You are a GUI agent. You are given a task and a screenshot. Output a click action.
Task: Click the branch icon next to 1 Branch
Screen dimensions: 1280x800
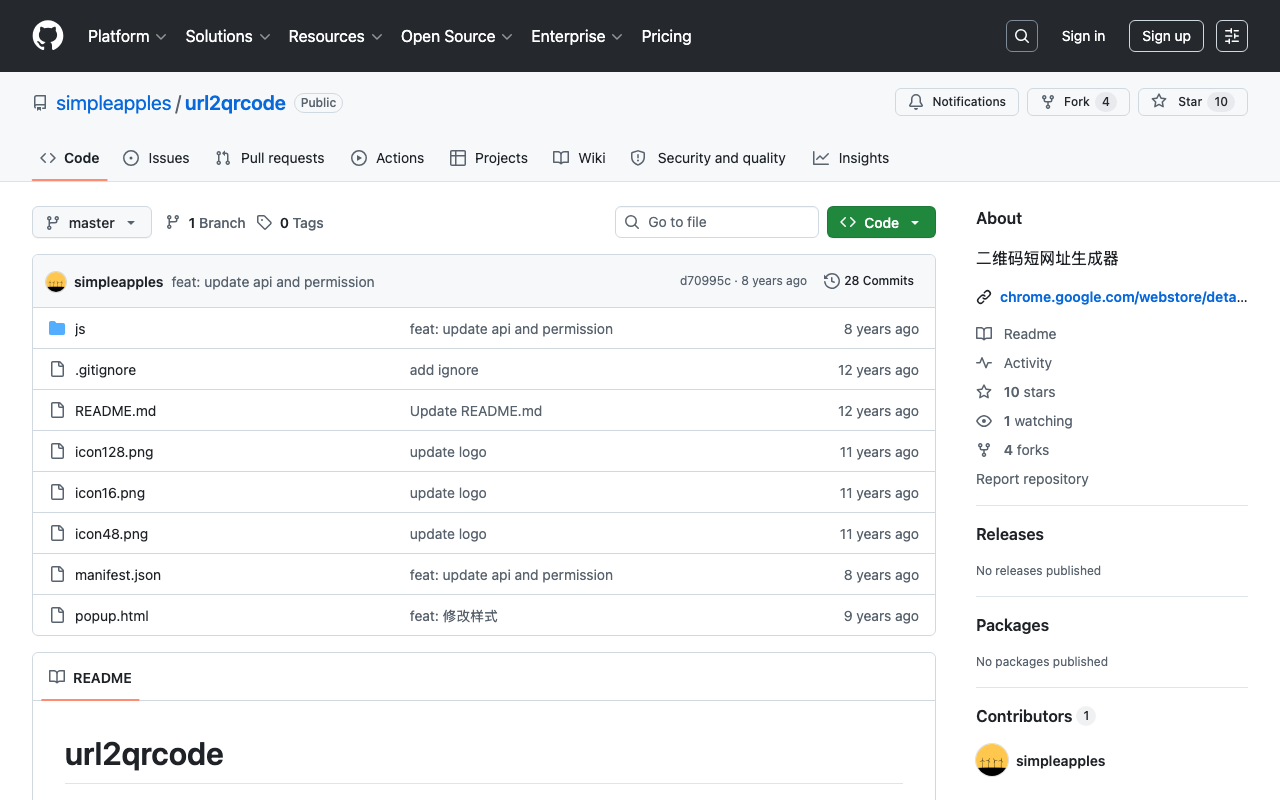click(173, 222)
